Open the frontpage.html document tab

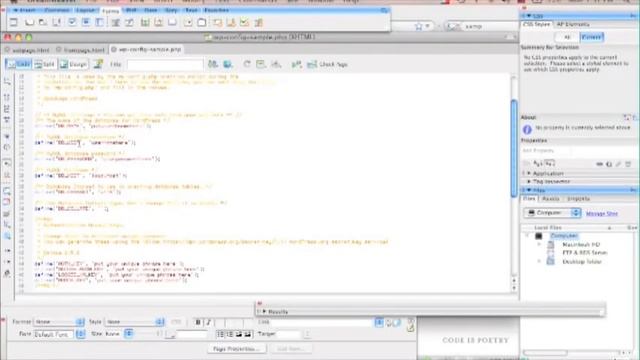[x=80, y=50]
